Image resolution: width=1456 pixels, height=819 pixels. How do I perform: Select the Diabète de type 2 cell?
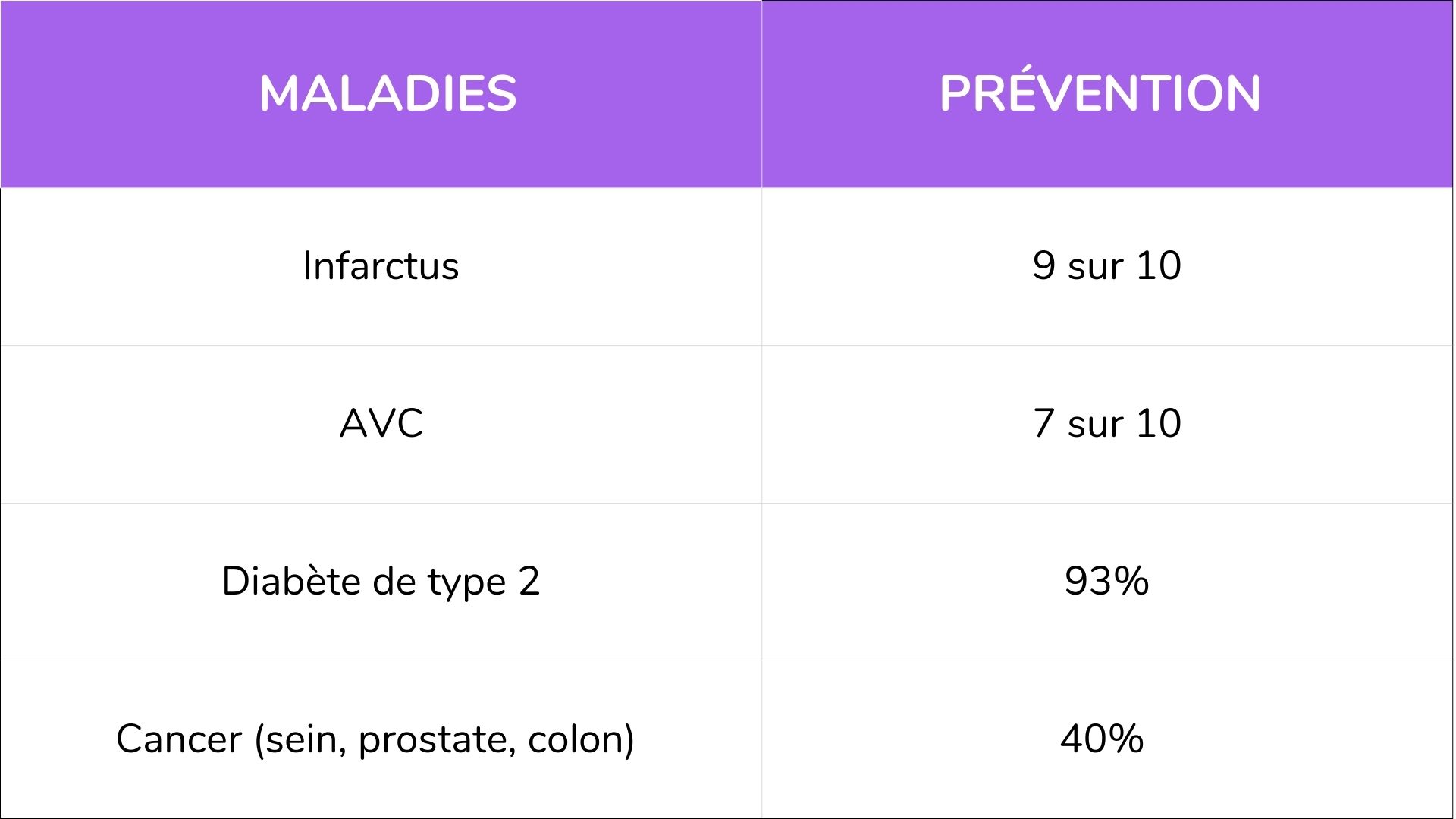(381, 582)
